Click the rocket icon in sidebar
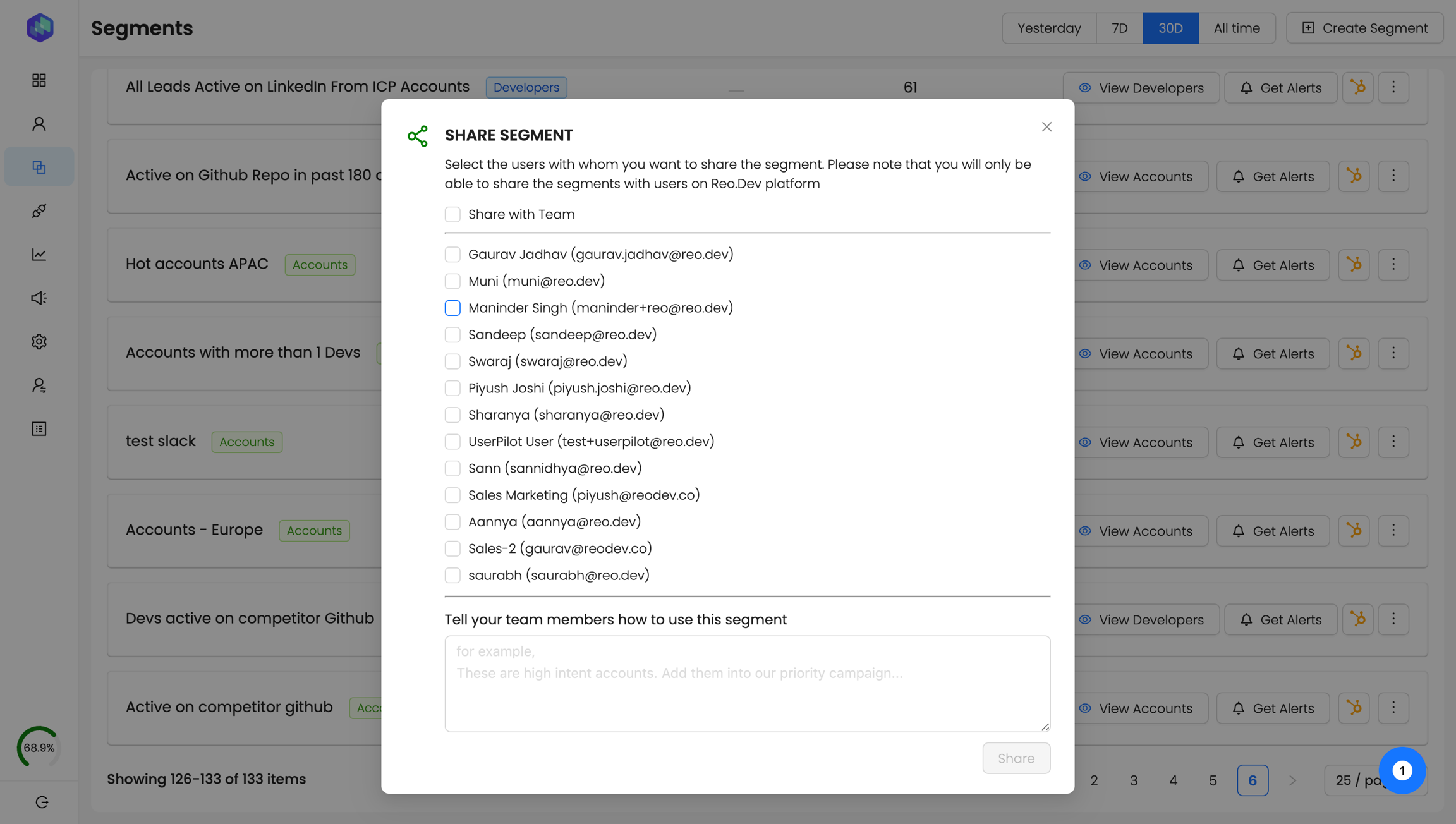The height and width of the screenshot is (824, 1456). tap(39, 211)
